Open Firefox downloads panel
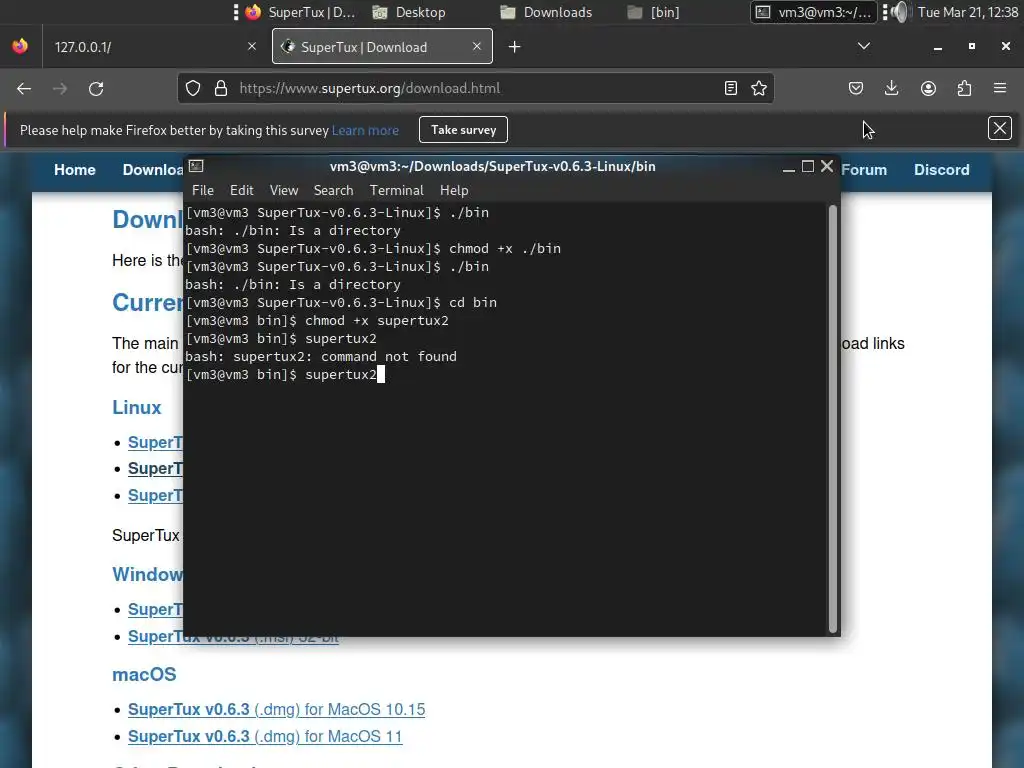This screenshot has height=768, width=1024. [891, 88]
